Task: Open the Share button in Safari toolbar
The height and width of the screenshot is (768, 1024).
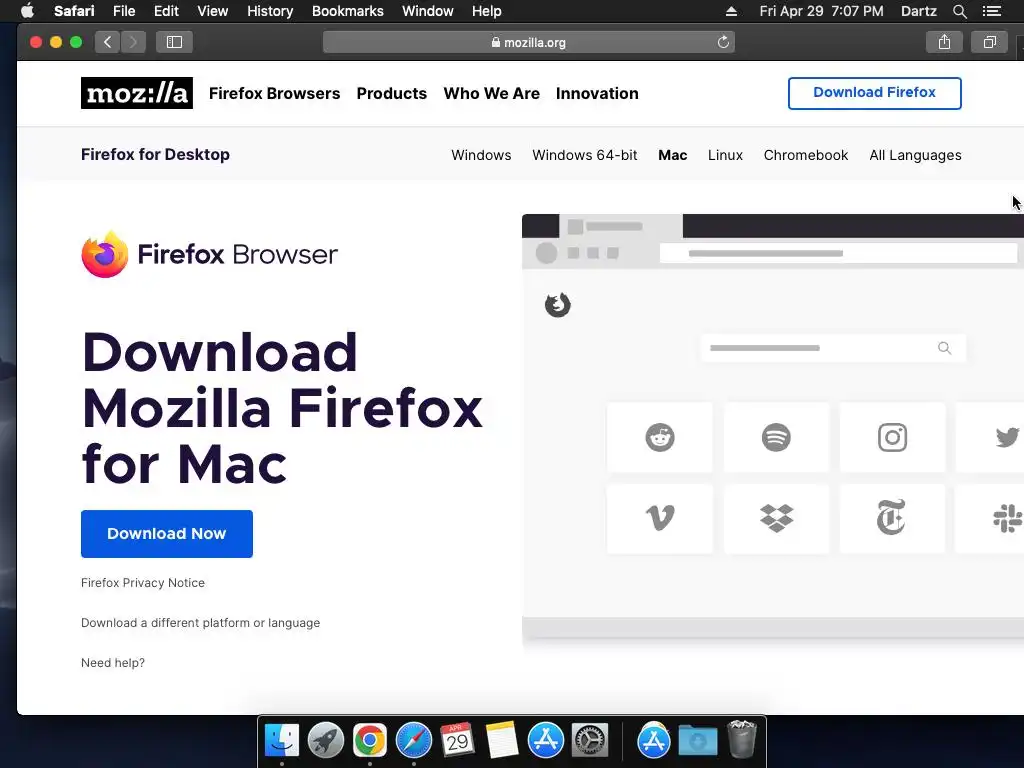Action: 944,42
